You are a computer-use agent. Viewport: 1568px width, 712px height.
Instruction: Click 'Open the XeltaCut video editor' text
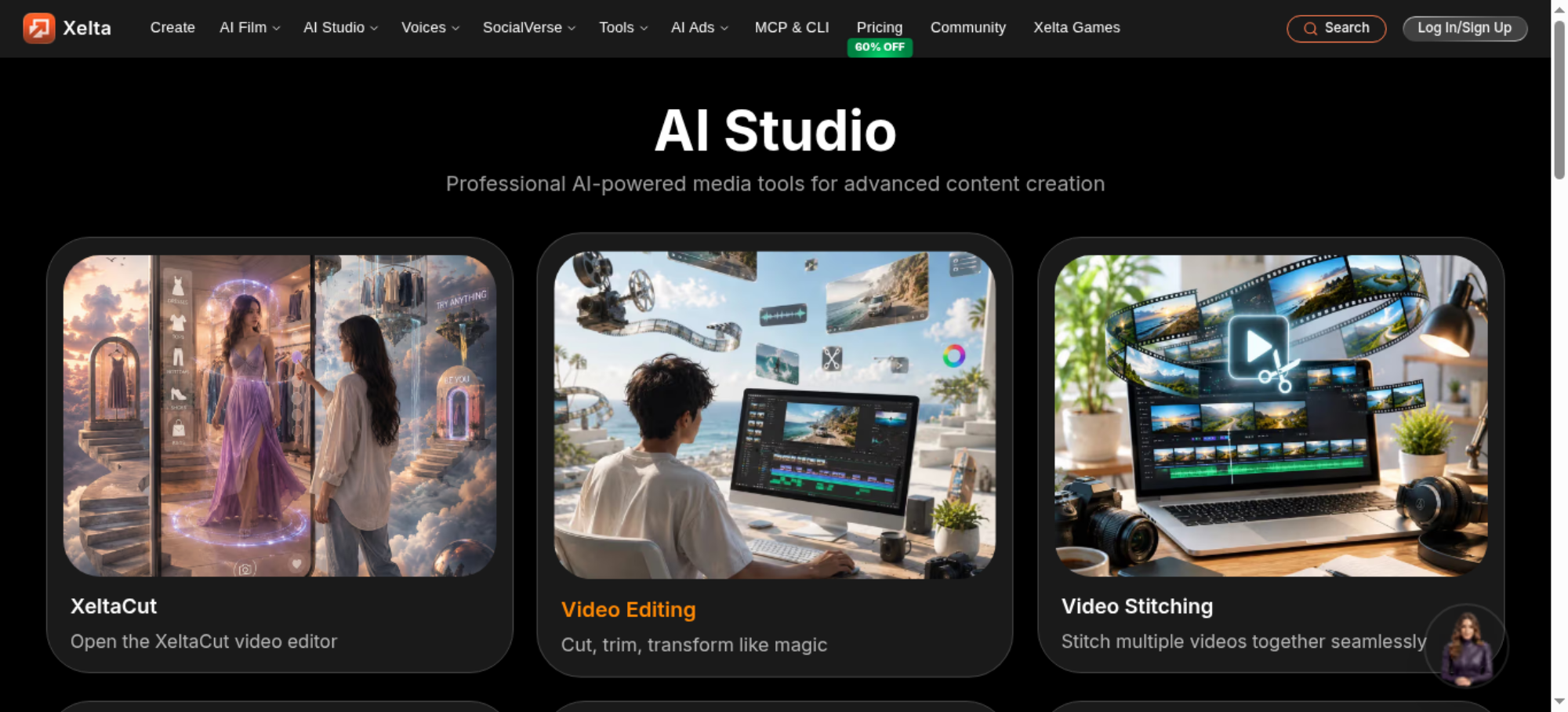[x=204, y=641]
